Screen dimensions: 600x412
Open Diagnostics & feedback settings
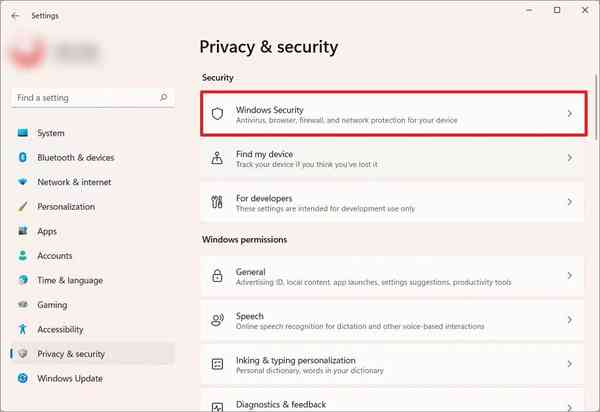point(281,403)
